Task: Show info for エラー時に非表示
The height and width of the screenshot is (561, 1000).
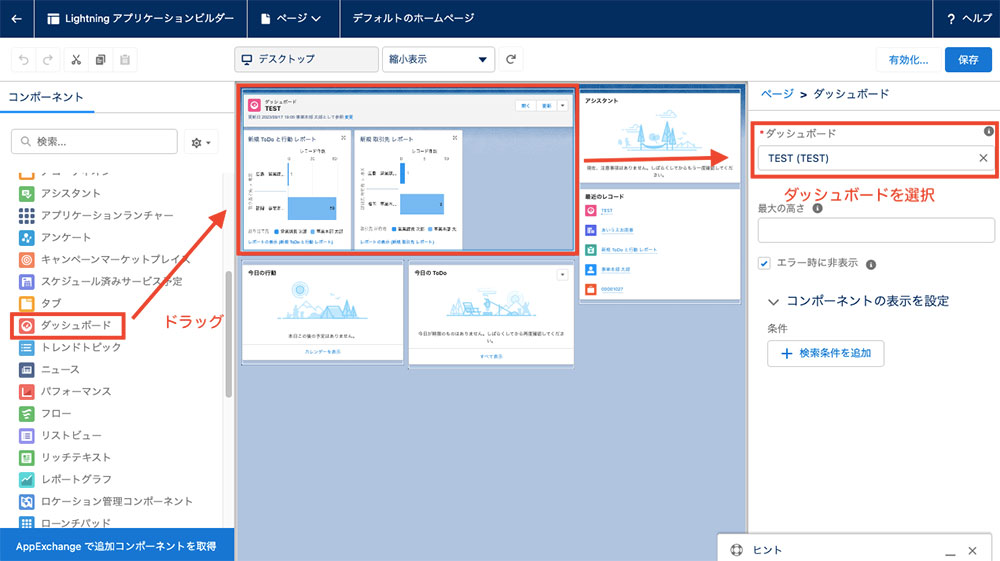Action: point(871,265)
